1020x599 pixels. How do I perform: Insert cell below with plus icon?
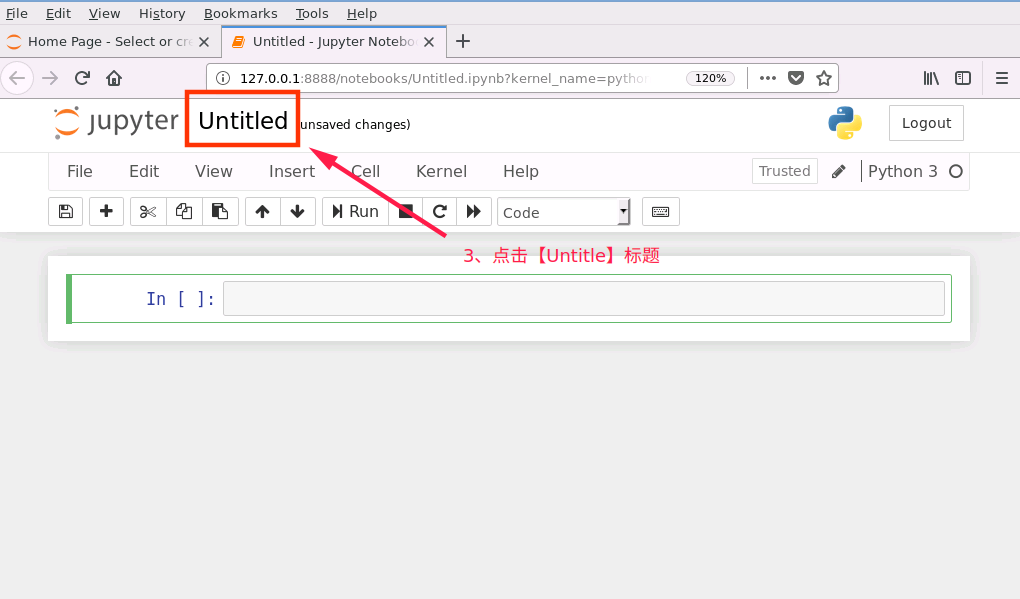(x=106, y=211)
